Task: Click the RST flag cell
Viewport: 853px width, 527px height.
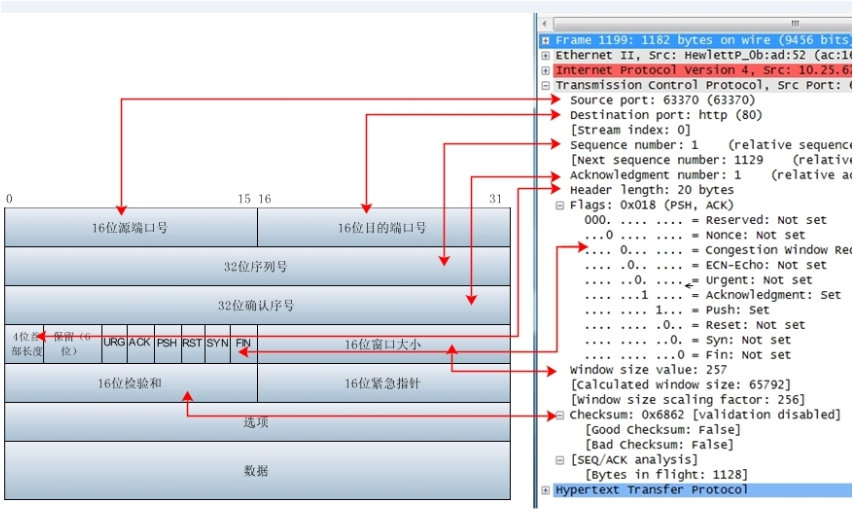Action: 193,344
